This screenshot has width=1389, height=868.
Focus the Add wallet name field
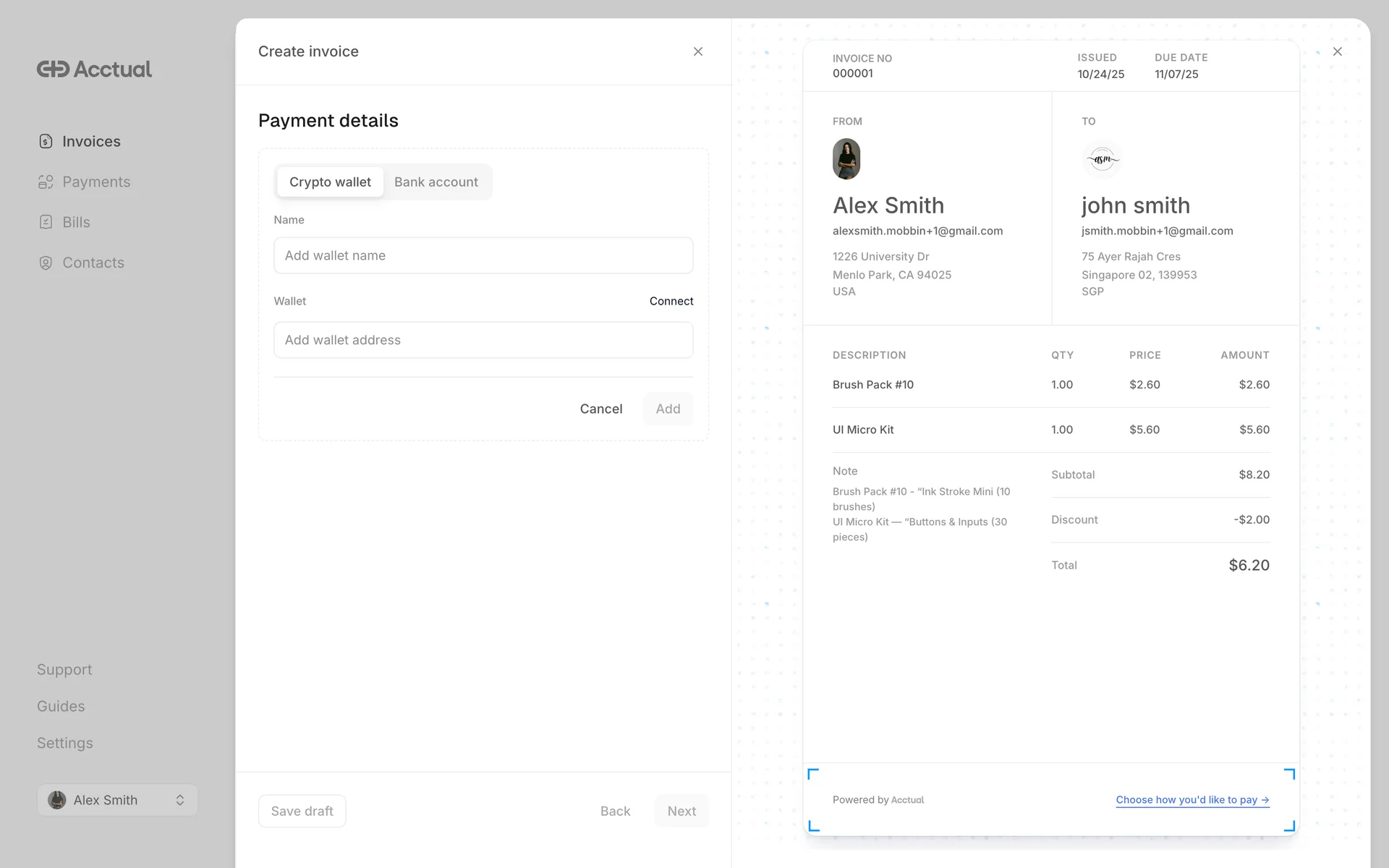[x=483, y=255]
